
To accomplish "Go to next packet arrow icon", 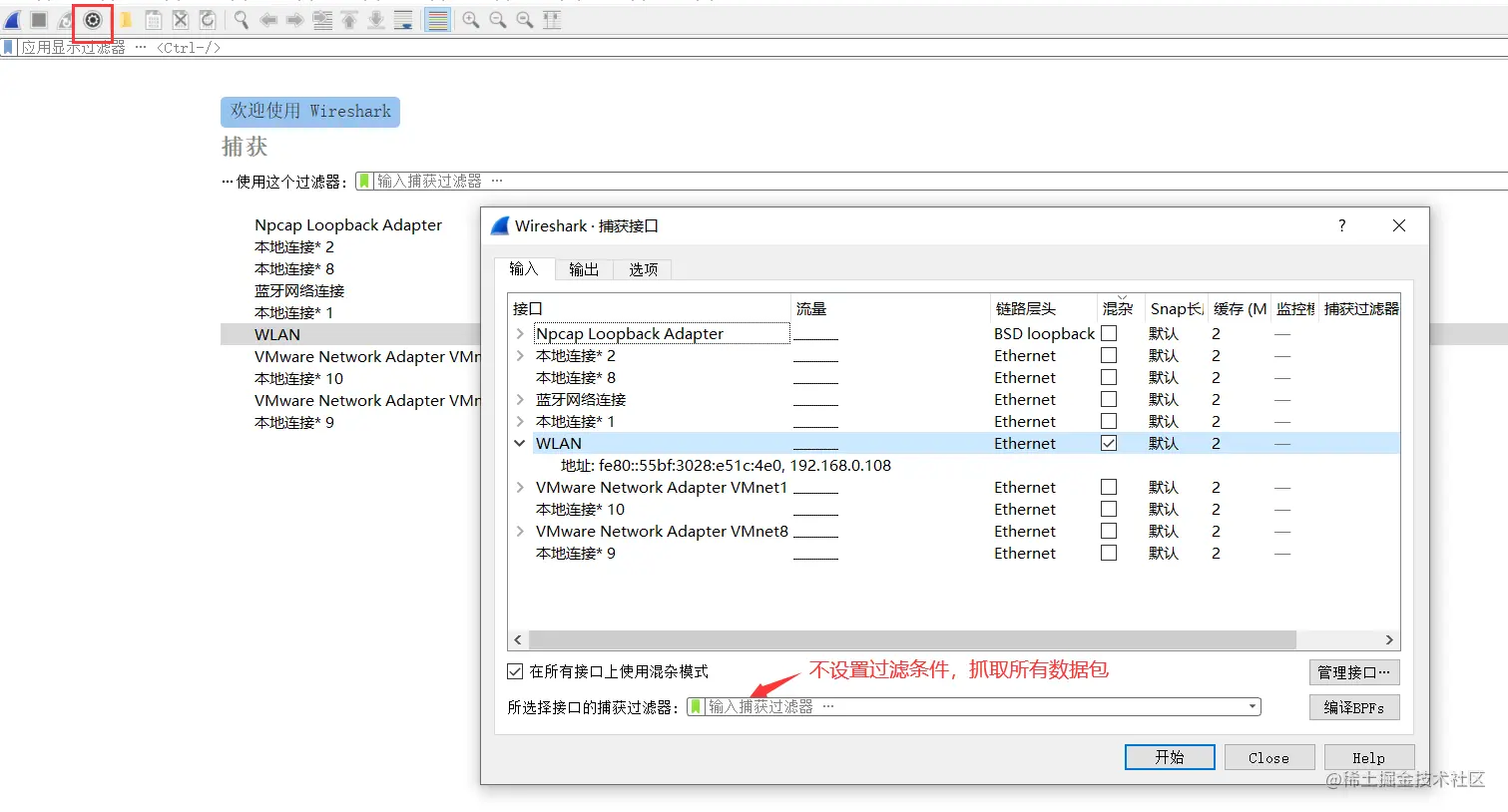I will pos(294,20).
